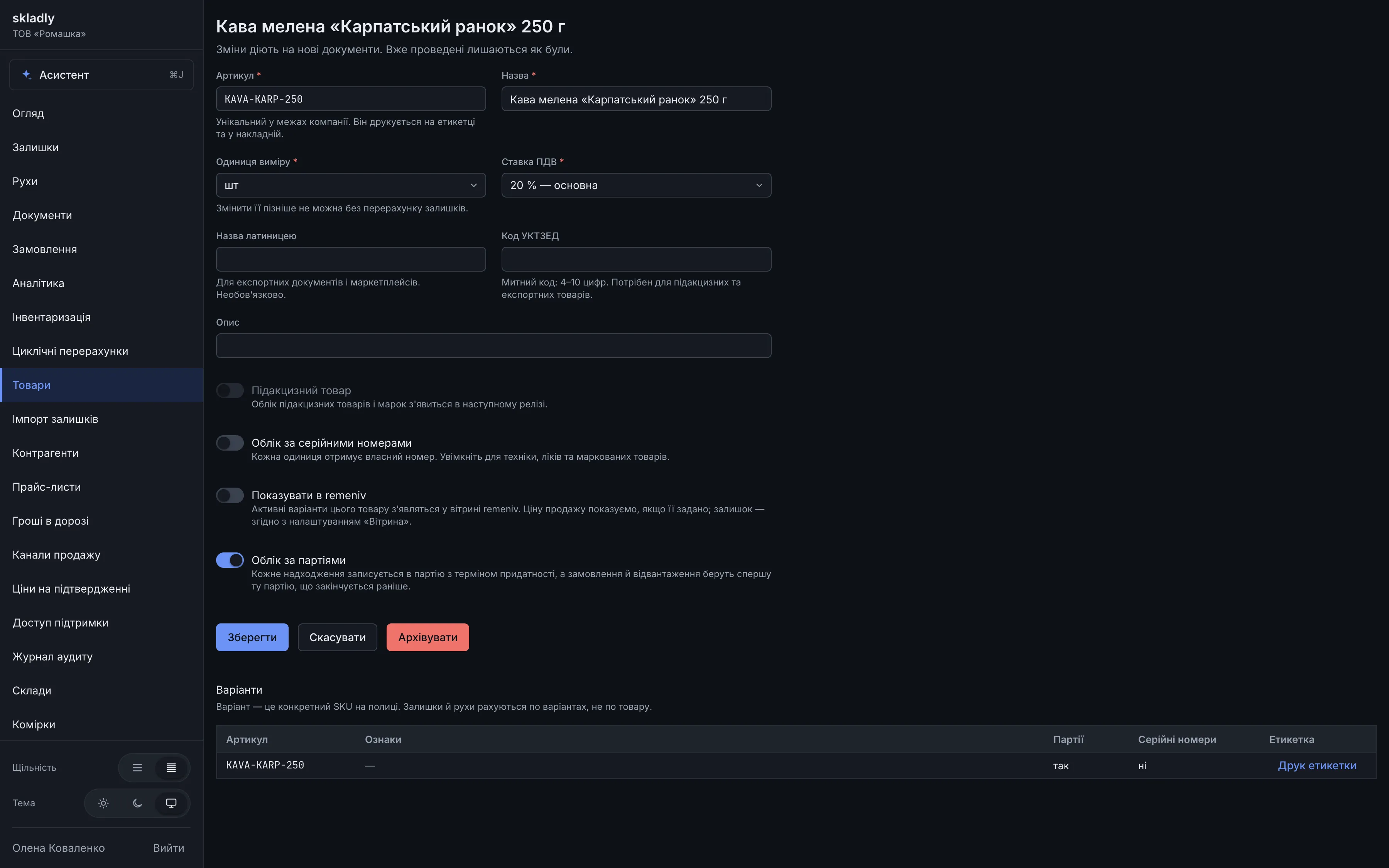Screen dimensions: 1389x868
Task: Click Зберегти button
Action: pyautogui.click(x=252, y=637)
